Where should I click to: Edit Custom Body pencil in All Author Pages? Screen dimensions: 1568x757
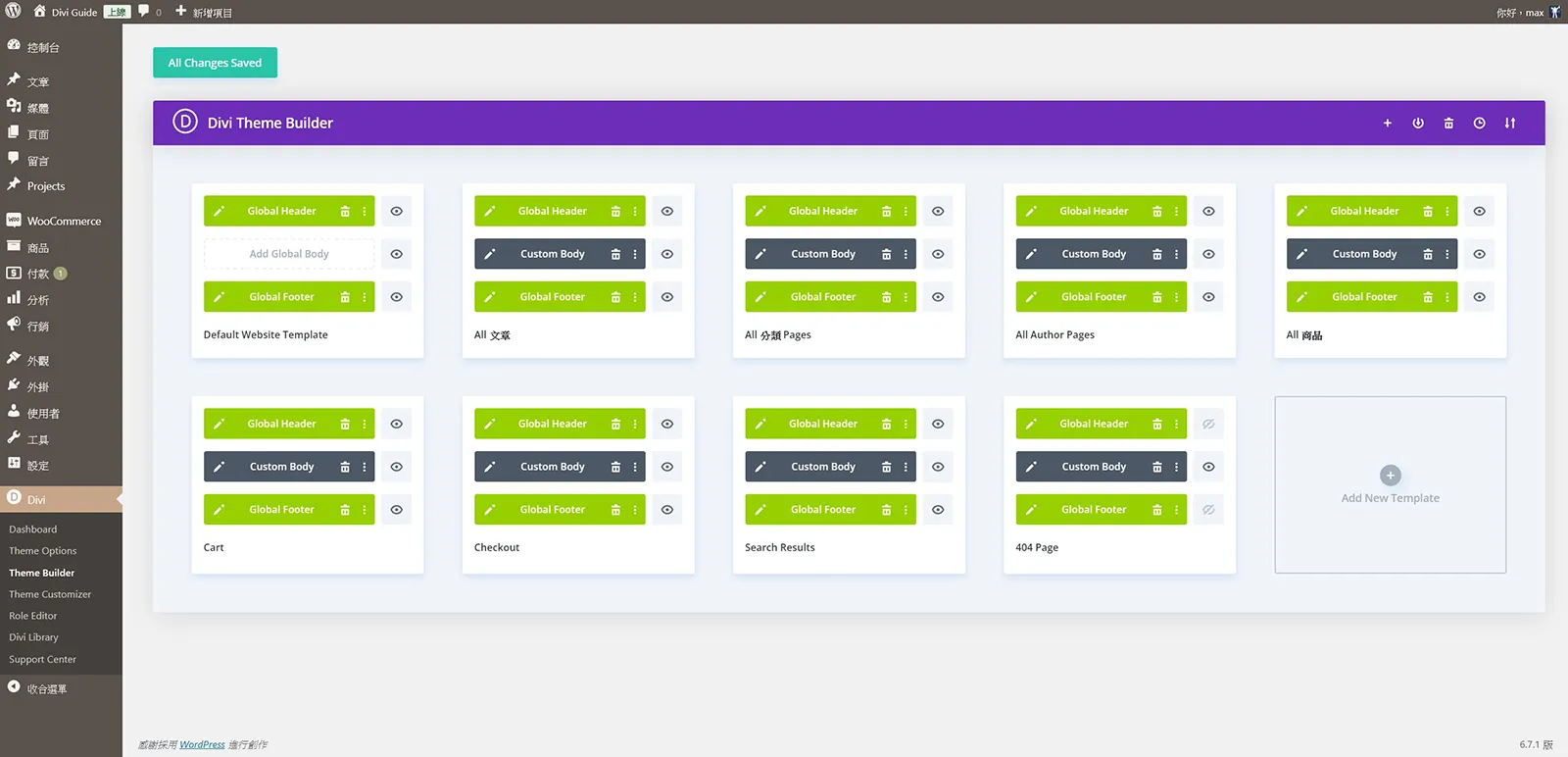pos(1031,254)
